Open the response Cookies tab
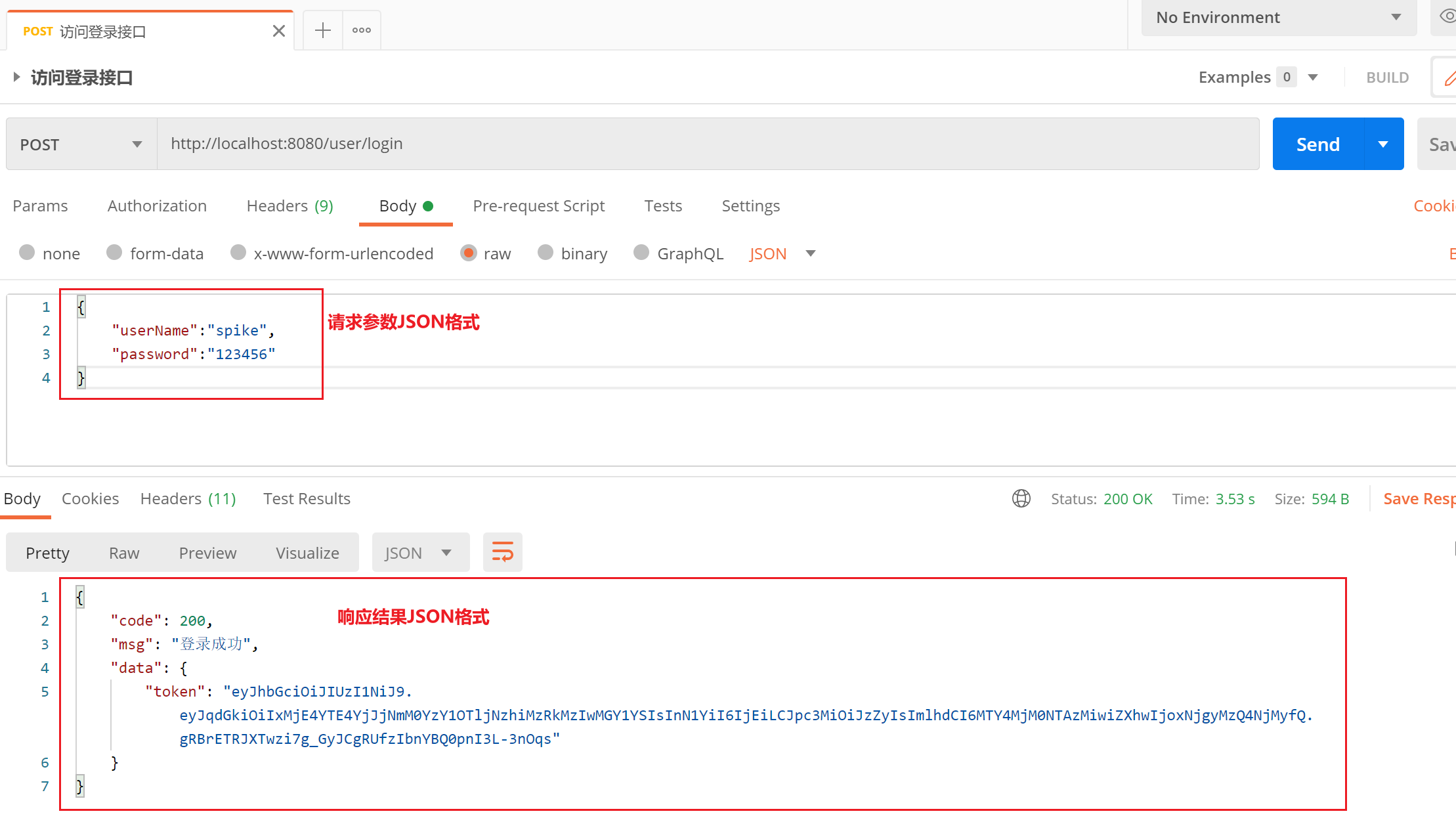The width and height of the screenshot is (1456, 822). tap(90, 499)
